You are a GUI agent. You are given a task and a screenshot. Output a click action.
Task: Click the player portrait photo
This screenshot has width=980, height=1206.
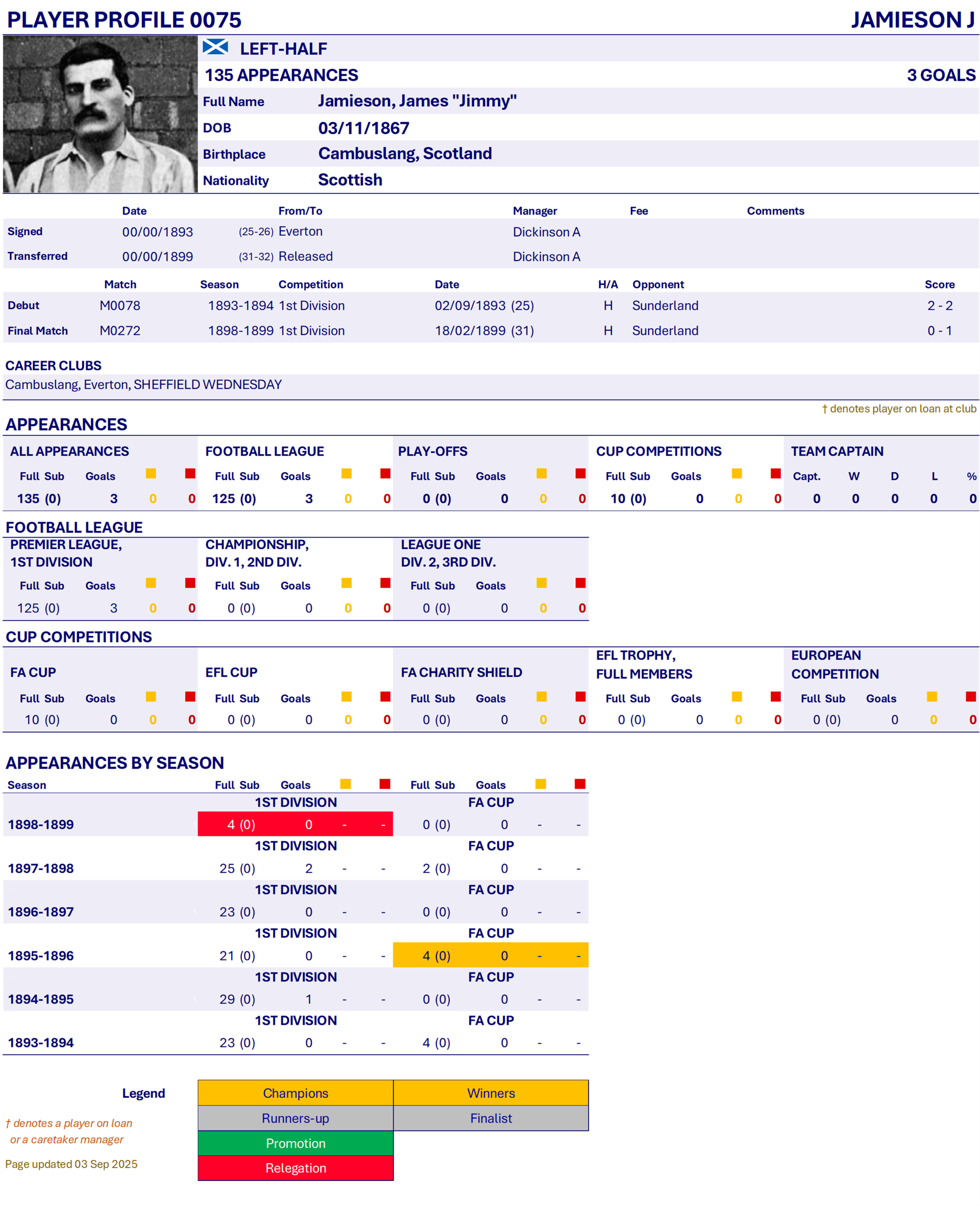pos(100,114)
